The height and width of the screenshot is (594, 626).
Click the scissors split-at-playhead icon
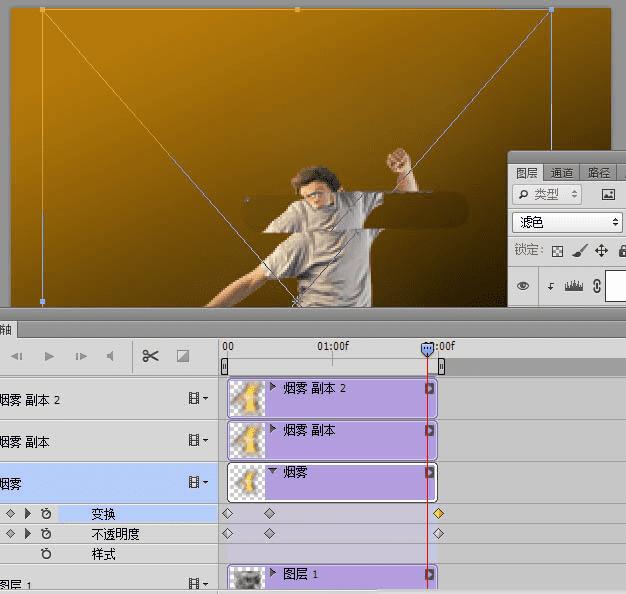point(151,355)
